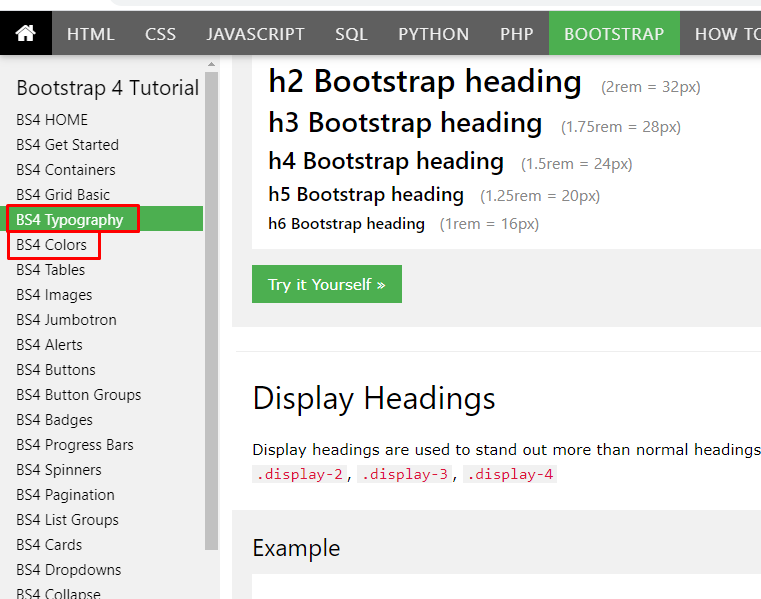Open the HTML tutorials menu
Viewport: 761px width, 599px height.
point(91,34)
